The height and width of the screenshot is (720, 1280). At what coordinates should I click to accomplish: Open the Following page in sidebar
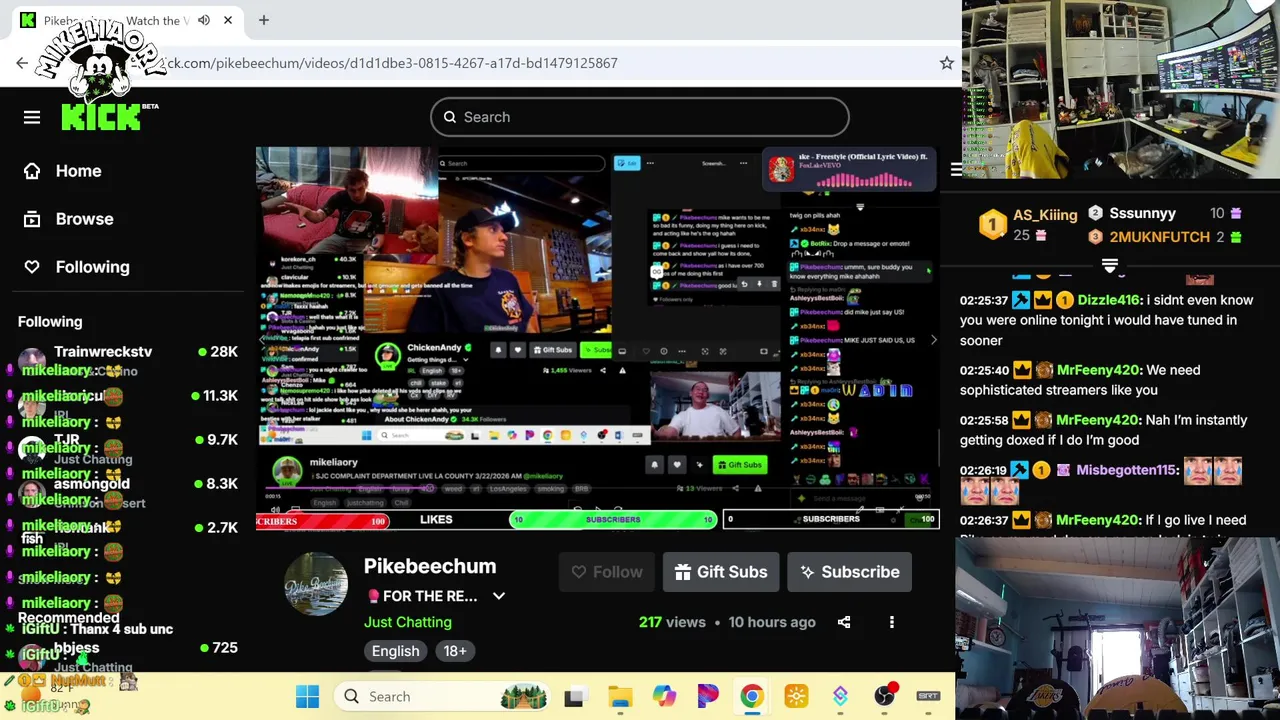[78, 267]
